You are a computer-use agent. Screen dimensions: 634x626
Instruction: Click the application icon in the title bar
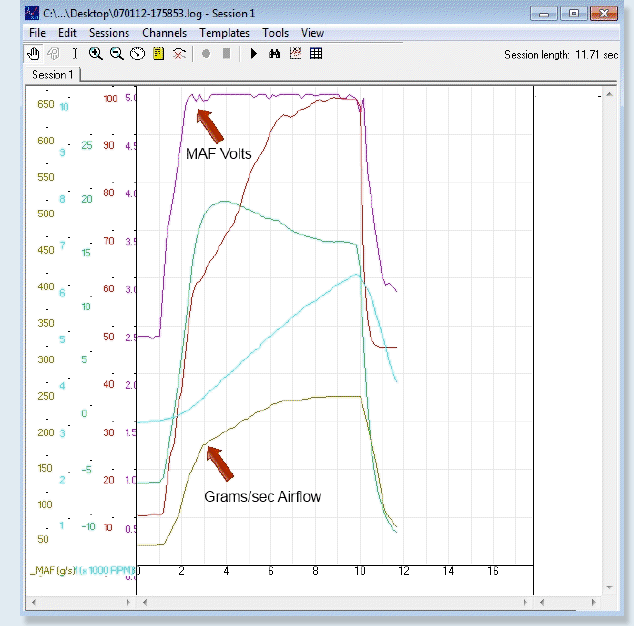click(x=32, y=13)
